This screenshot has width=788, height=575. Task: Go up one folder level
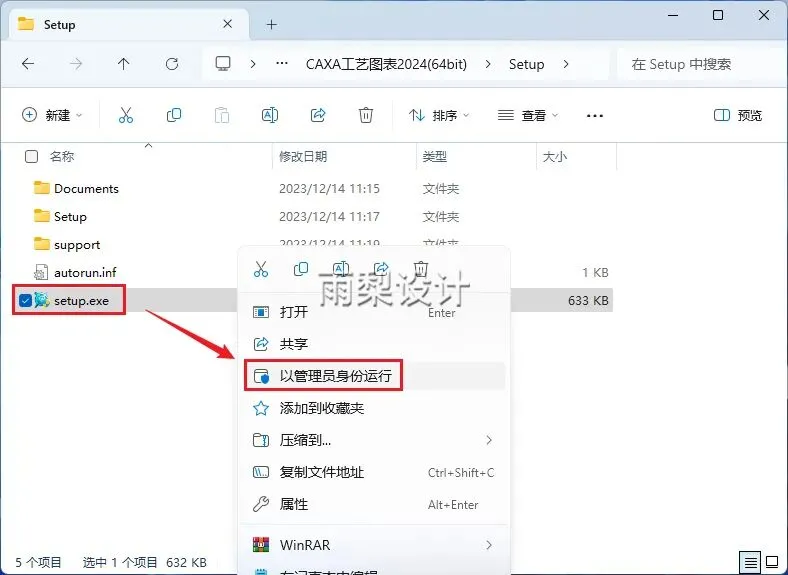coord(124,64)
